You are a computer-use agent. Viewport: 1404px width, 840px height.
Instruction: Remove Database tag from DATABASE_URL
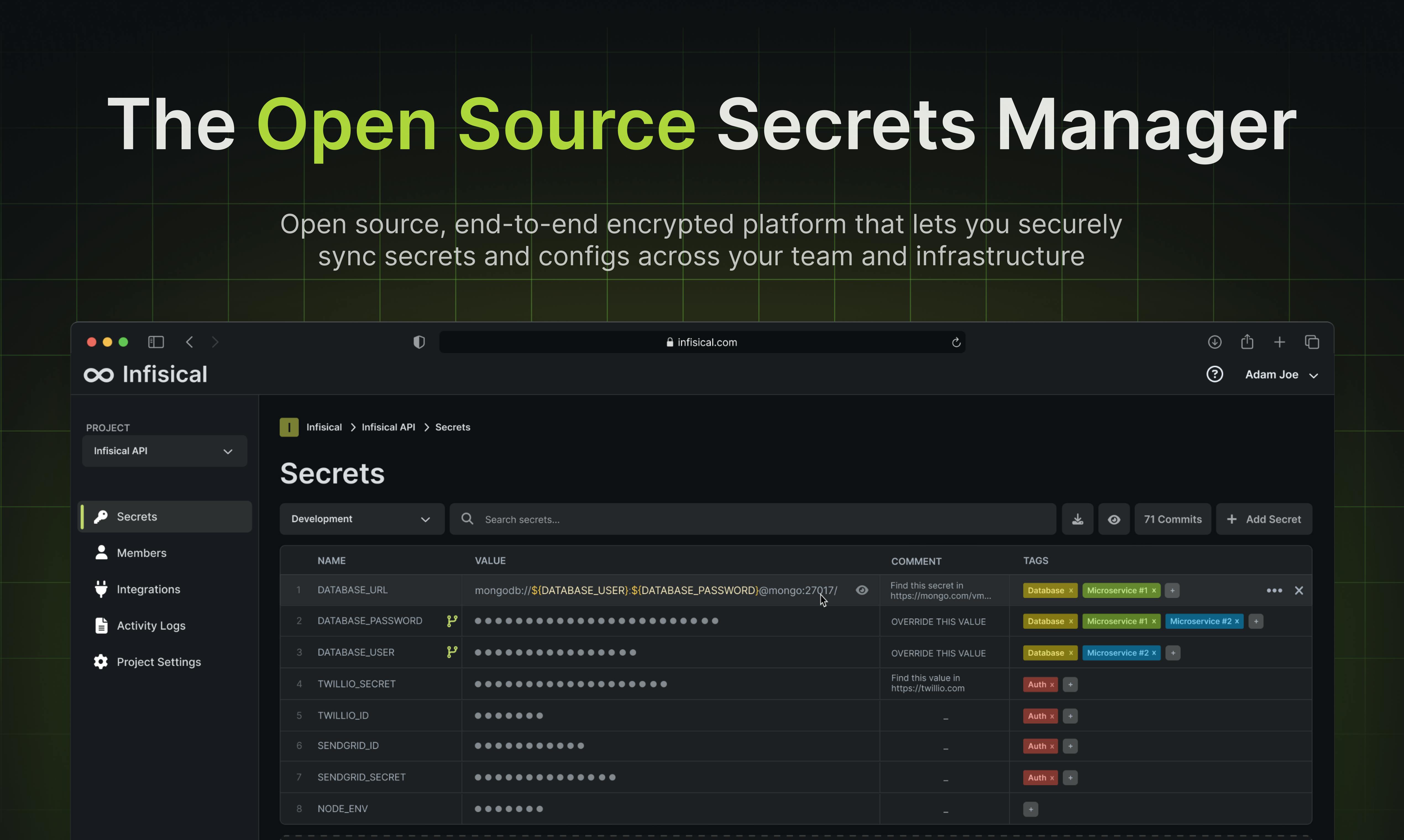point(1071,591)
